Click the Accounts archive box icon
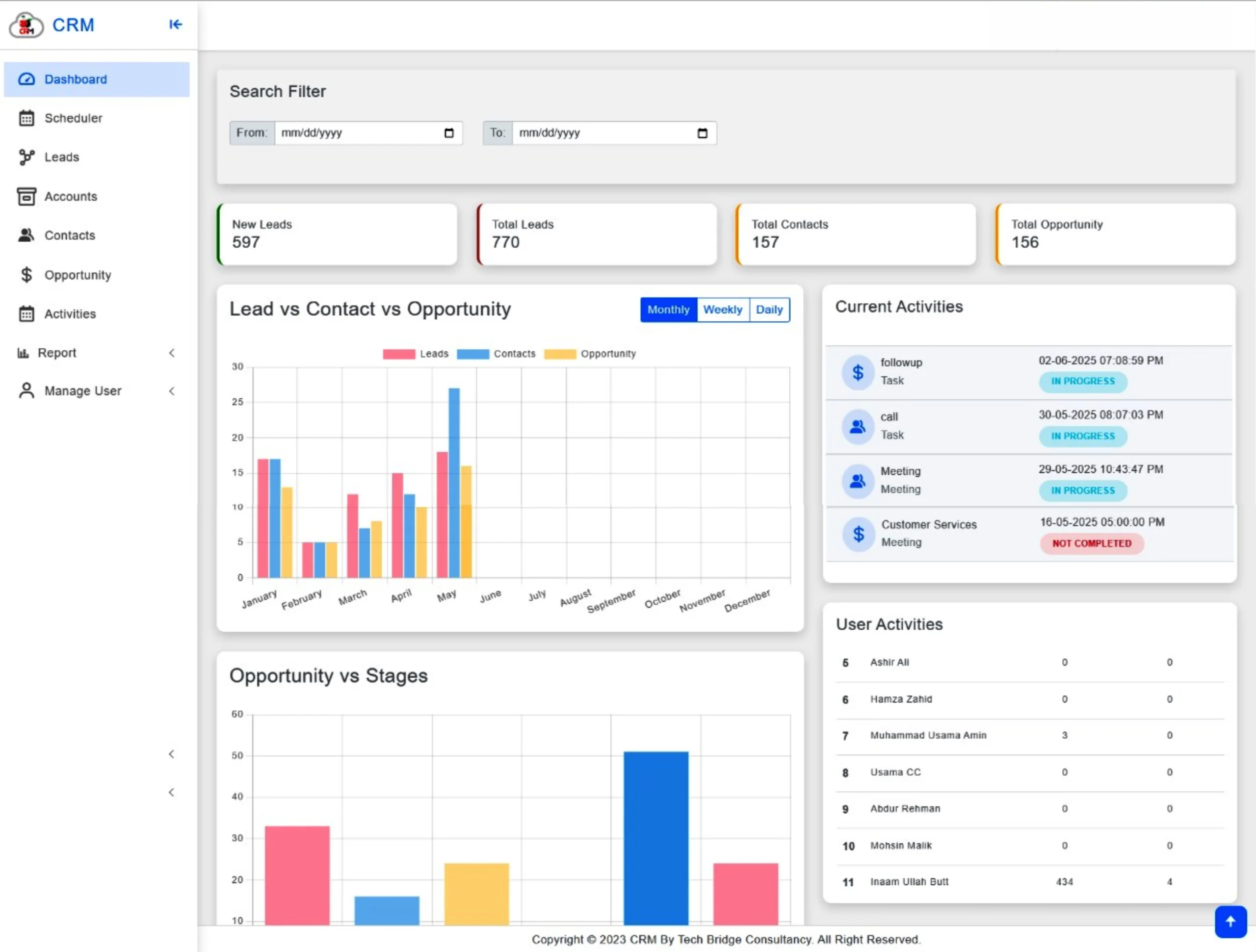This screenshot has height=952, width=1256. [x=26, y=196]
